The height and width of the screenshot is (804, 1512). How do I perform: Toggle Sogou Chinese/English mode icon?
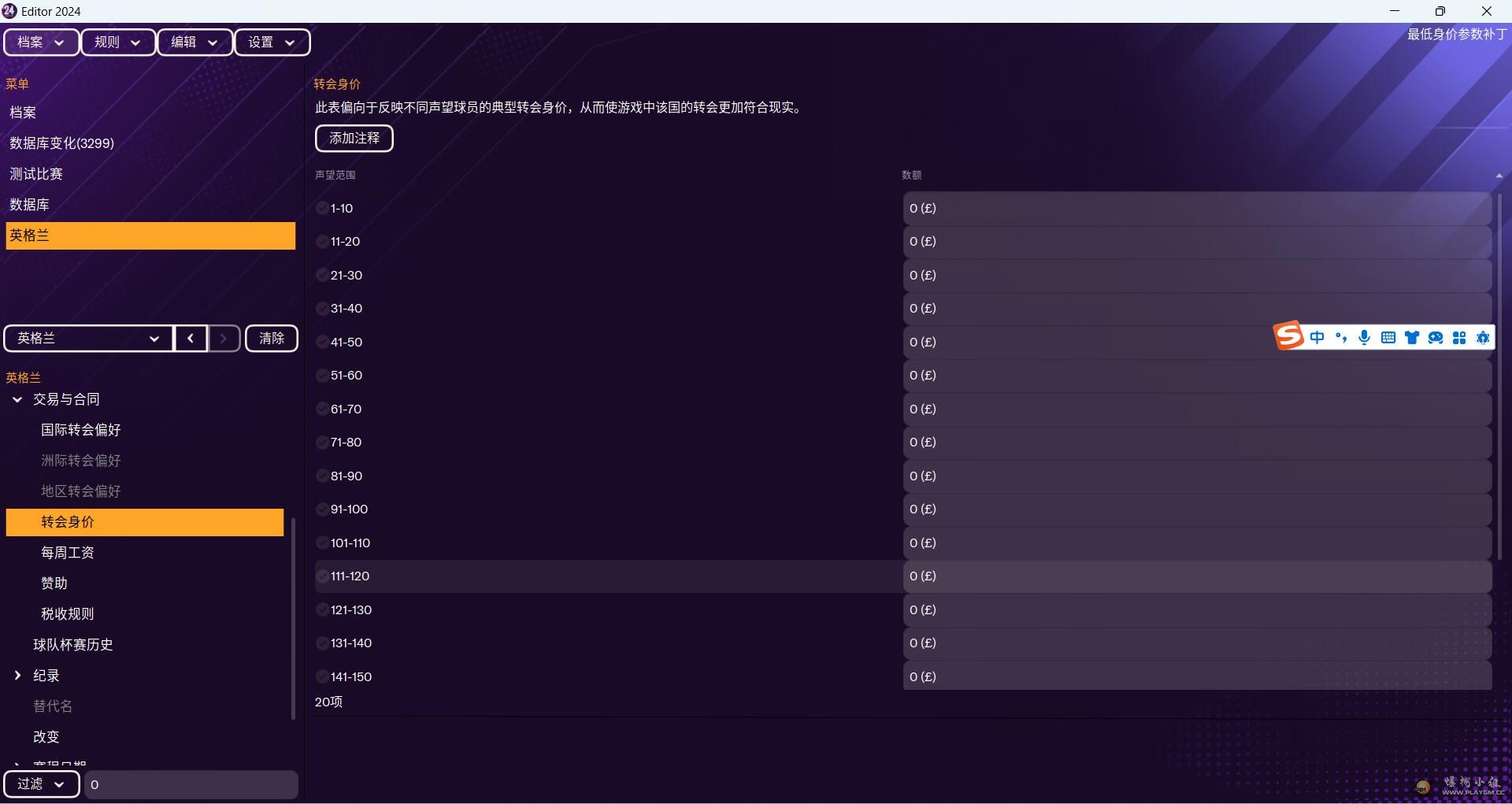click(1317, 338)
